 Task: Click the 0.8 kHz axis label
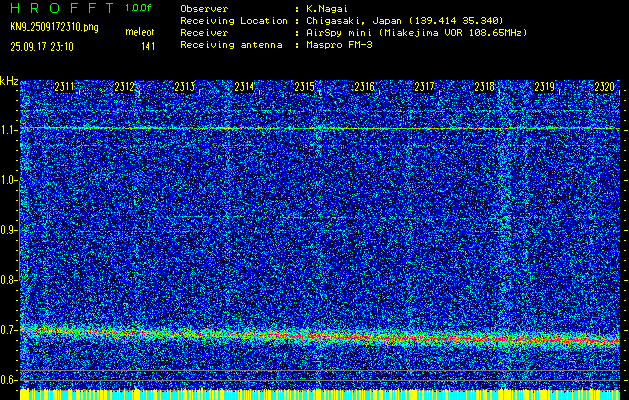pos(8,280)
